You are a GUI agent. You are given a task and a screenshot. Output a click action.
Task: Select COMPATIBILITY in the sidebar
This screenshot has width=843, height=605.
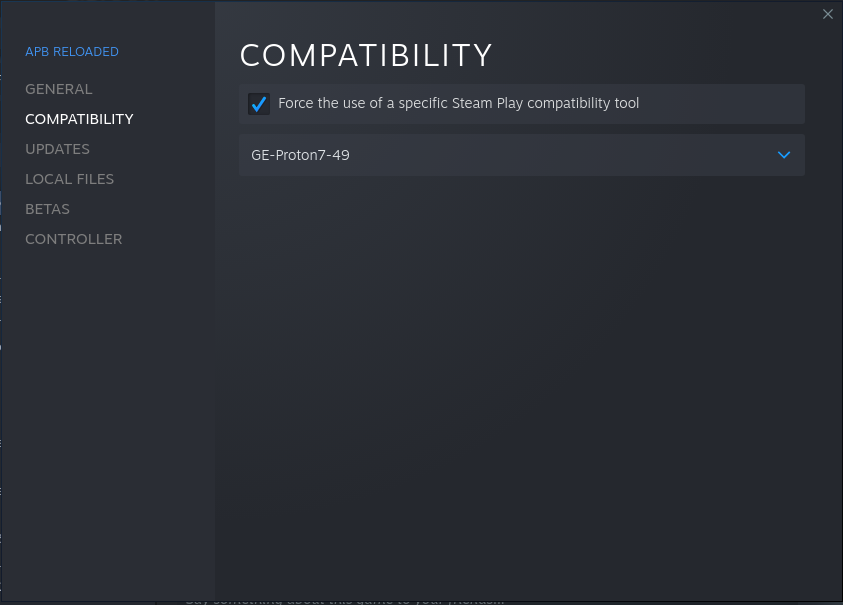coord(79,119)
